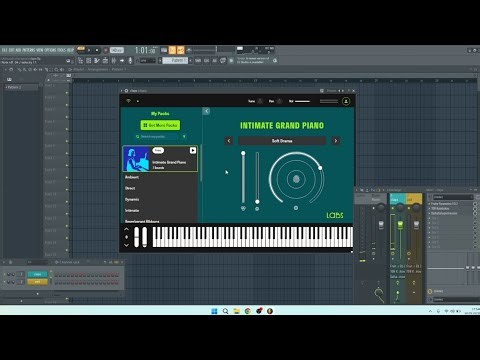Click the pack preview play button
The width and height of the screenshot is (480, 360).
[x=193, y=150]
